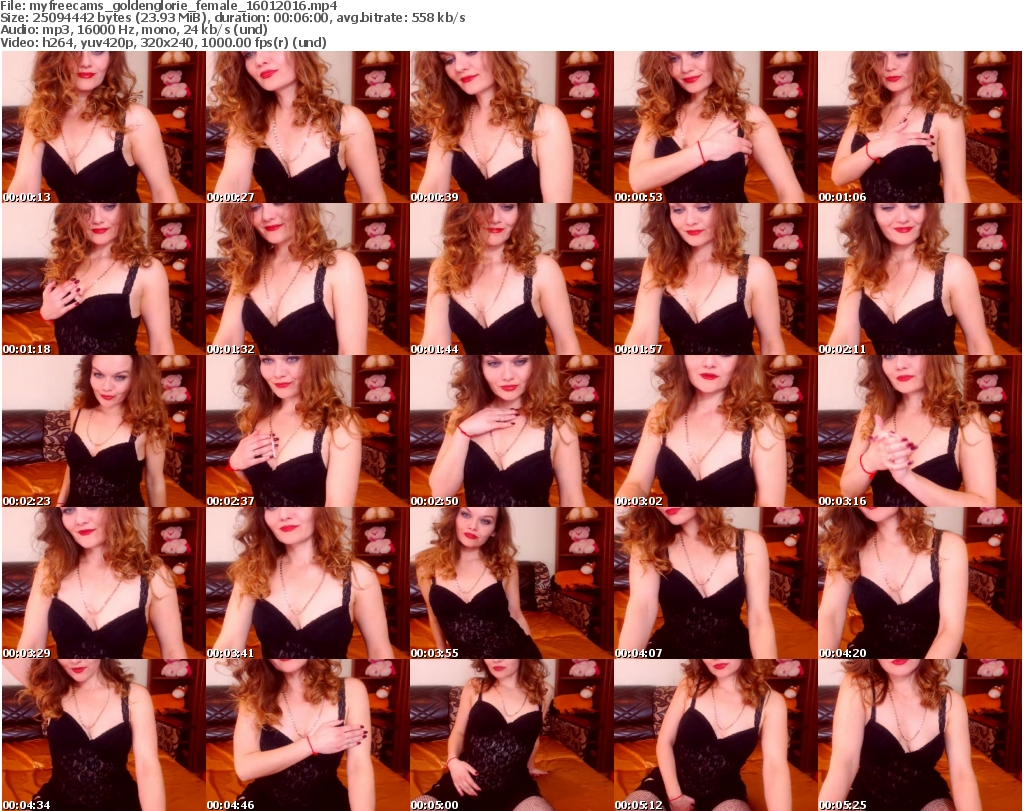Open the thumbnail at 00:04:07
The height and width of the screenshot is (811, 1024).
[x=715, y=583]
